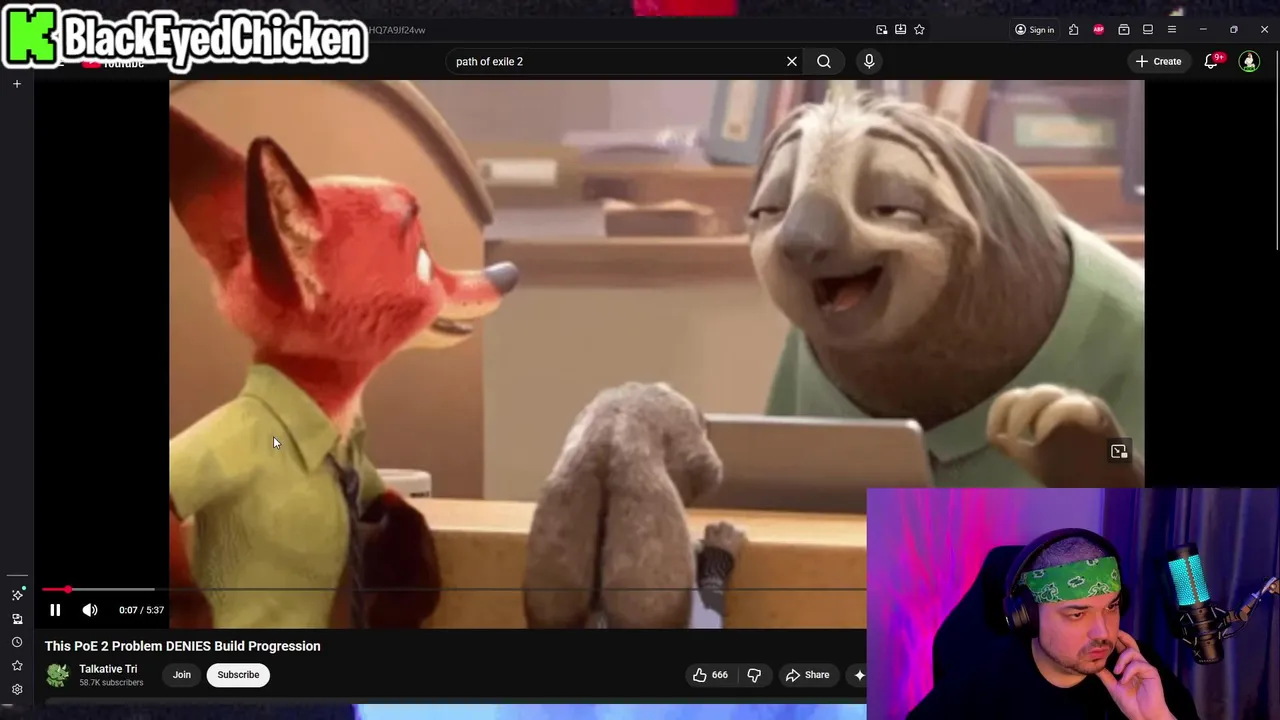The width and height of the screenshot is (1280, 720).
Task: Open the browser wallet/collections icon
Action: (x=1124, y=30)
